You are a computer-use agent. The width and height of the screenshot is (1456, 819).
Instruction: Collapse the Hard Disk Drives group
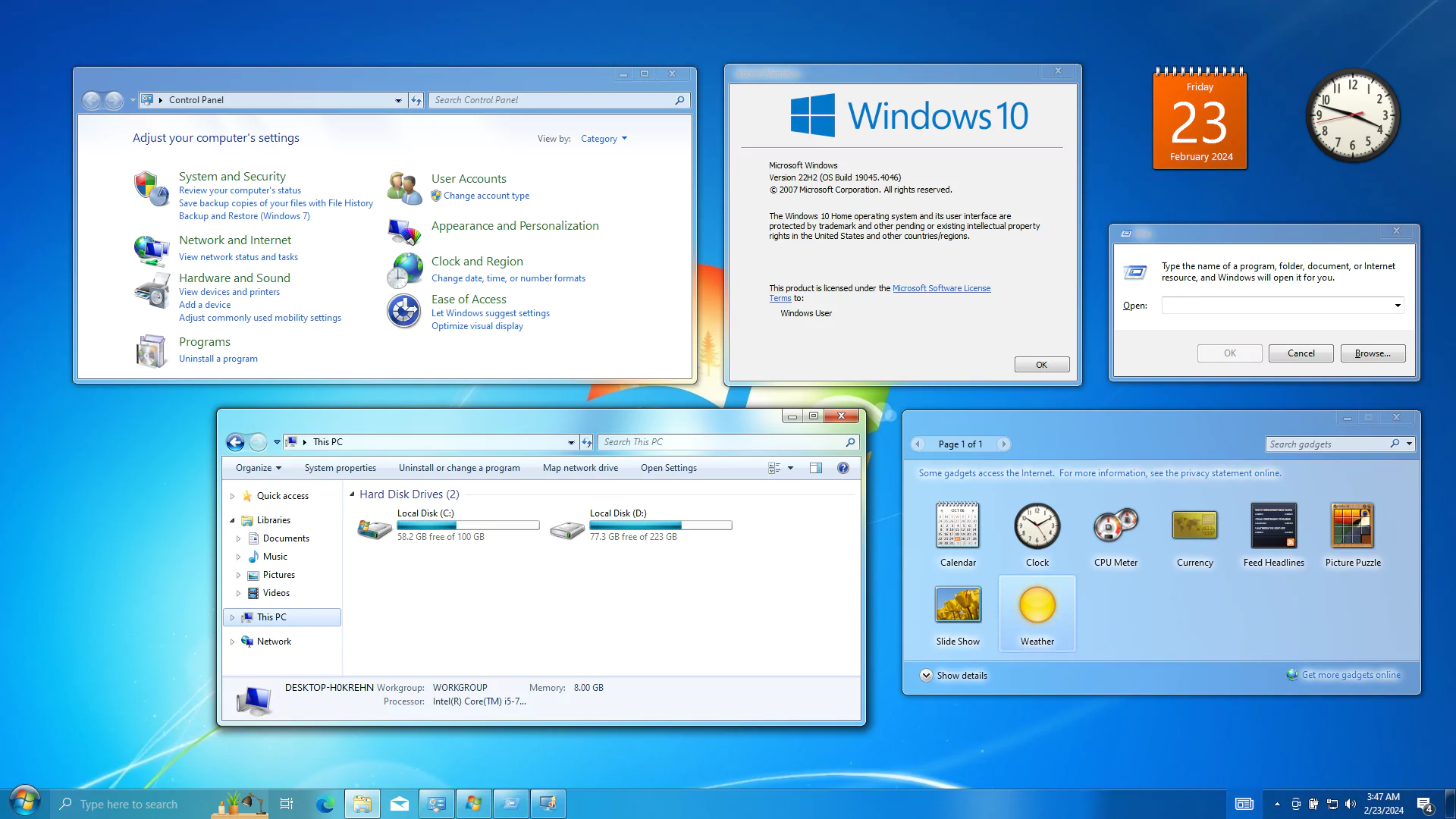[352, 494]
